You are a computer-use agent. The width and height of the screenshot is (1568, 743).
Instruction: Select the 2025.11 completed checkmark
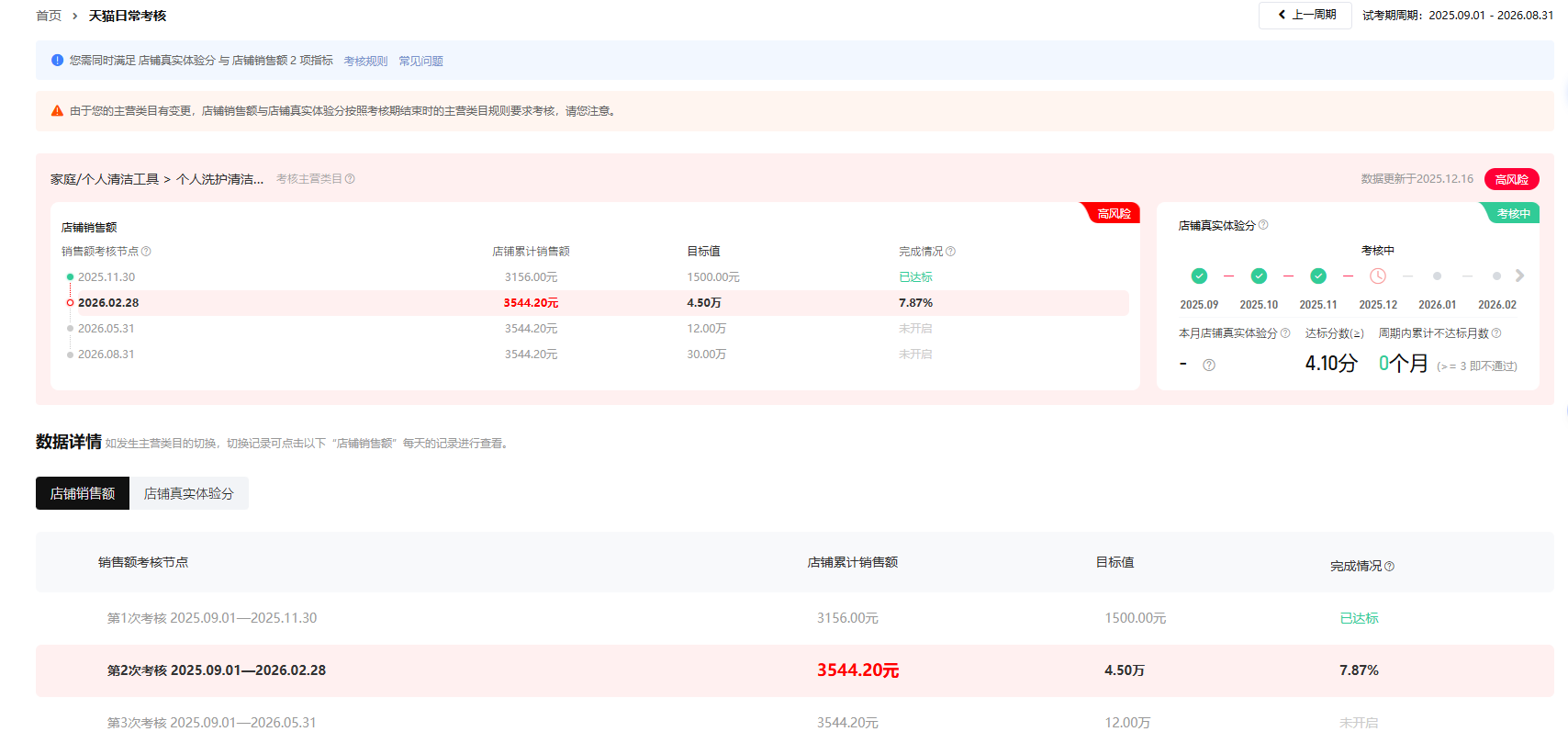tap(1318, 276)
